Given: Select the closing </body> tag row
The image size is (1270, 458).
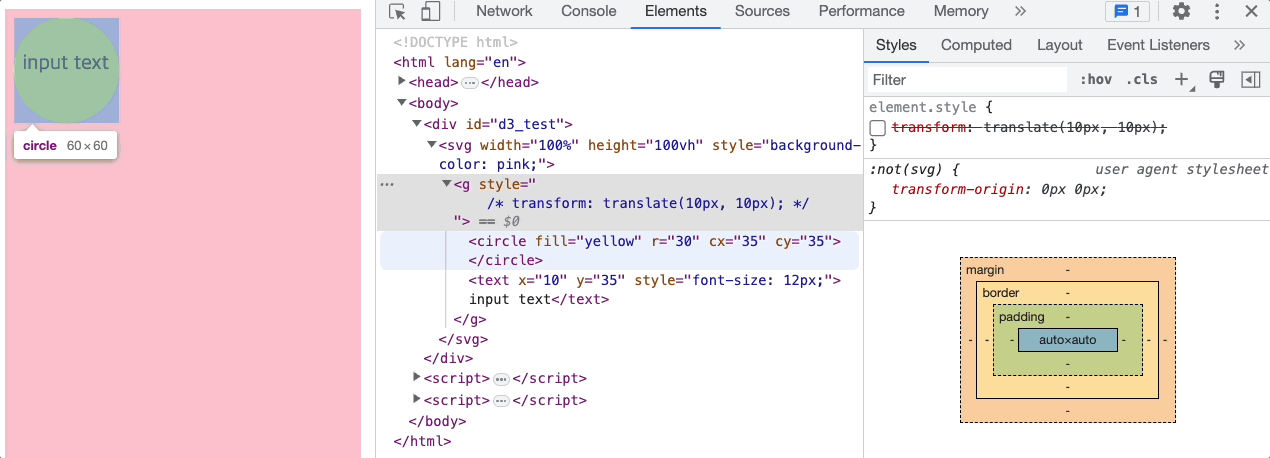Looking at the screenshot, I should tap(438, 422).
